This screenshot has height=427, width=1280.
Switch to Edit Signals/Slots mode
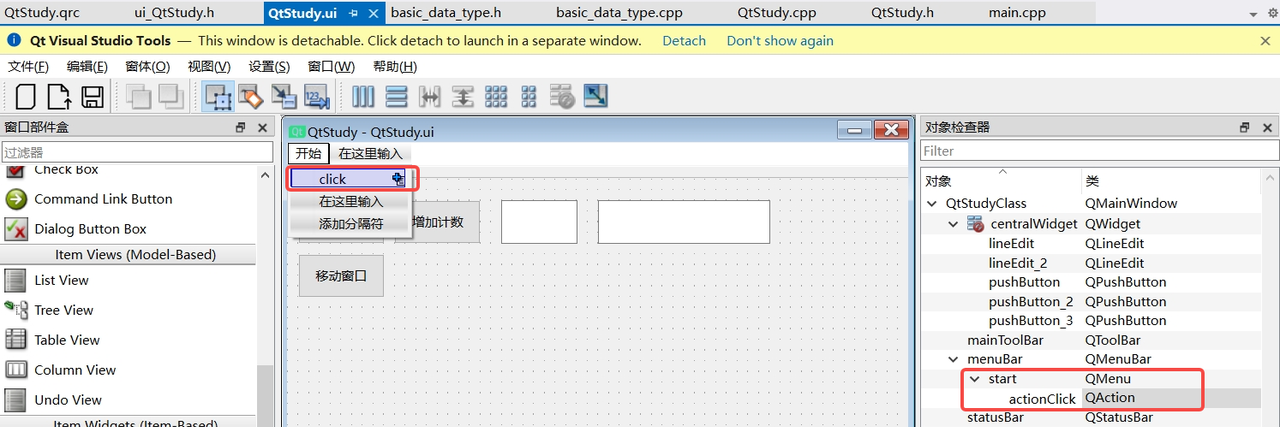tap(251, 97)
